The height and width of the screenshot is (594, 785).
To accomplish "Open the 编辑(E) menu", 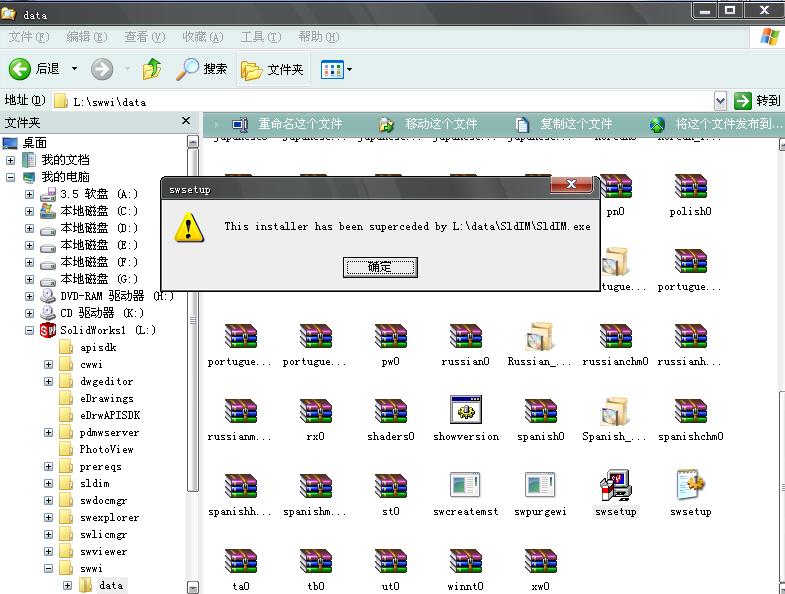I will (87, 37).
